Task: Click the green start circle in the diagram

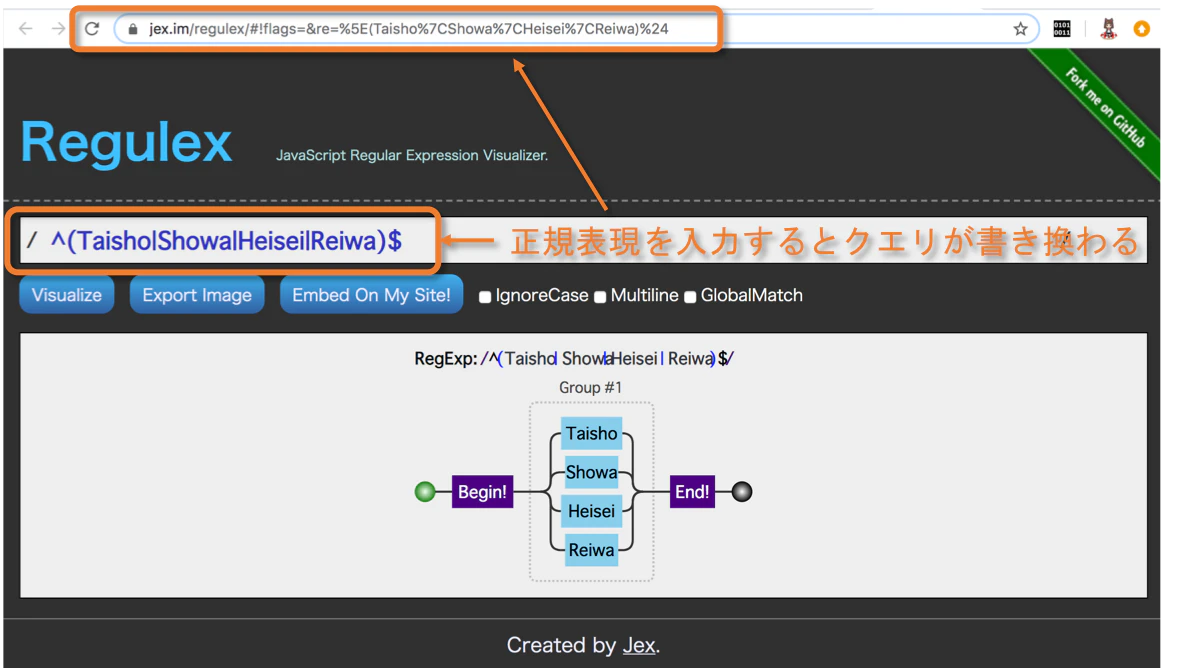Action: (425, 492)
